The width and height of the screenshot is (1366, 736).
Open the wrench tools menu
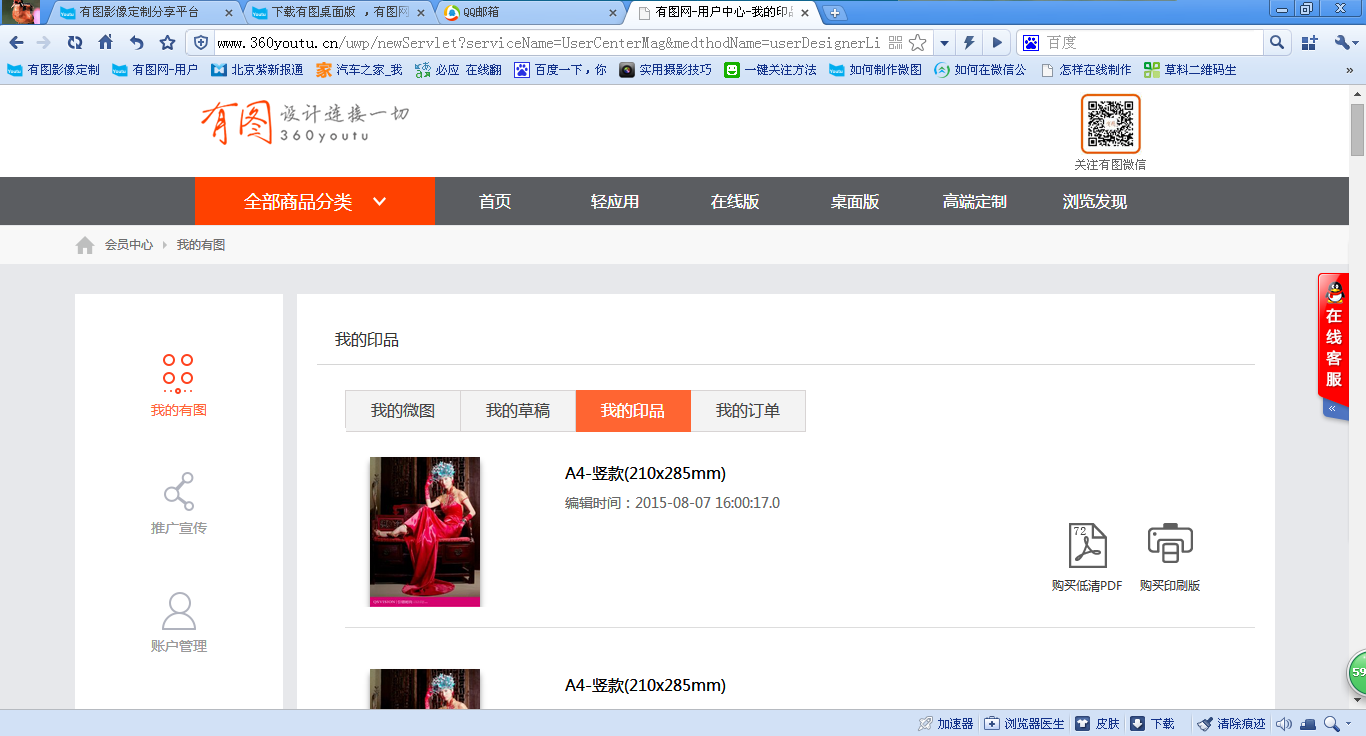pyautogui.click(x=1344, y=43)
